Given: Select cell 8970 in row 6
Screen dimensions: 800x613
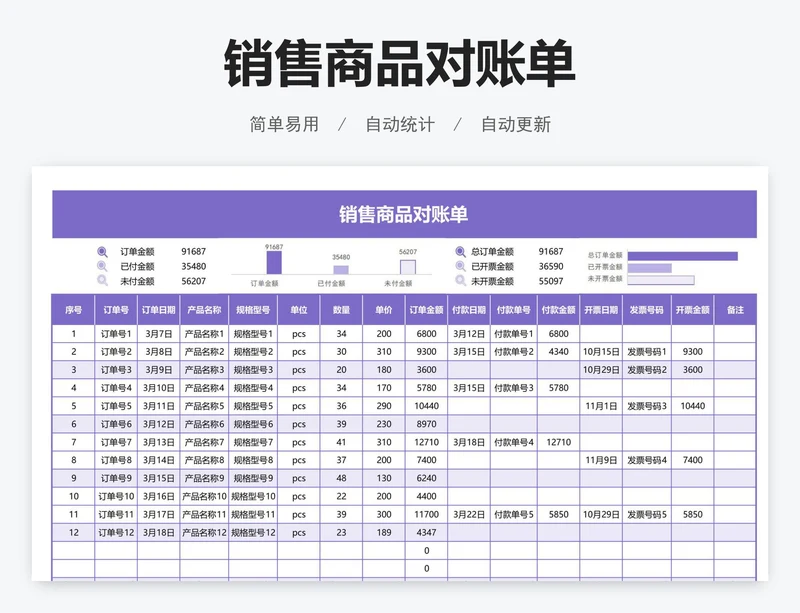Looking at the screenshot, I should coord(427,424).
